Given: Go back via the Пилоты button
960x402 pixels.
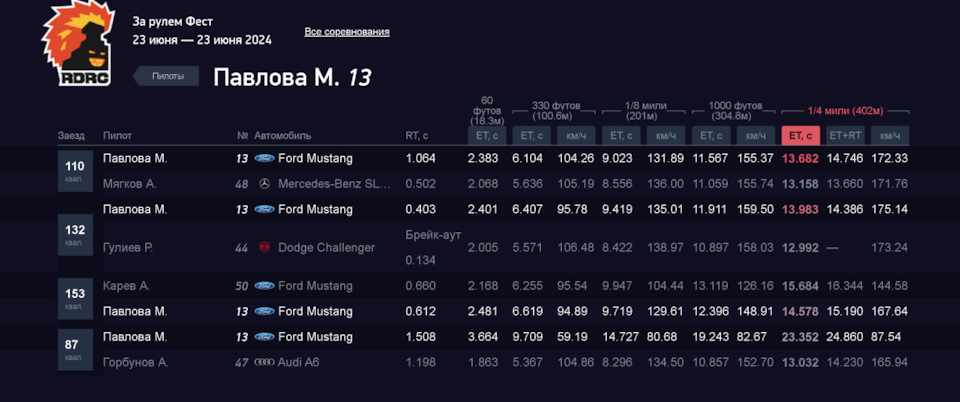Looking at the screenshot, I should pyautogui.click(x=167, y=76).
